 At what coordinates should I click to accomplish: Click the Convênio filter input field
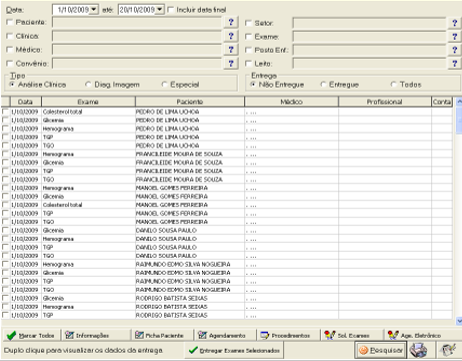coord(137,63)
